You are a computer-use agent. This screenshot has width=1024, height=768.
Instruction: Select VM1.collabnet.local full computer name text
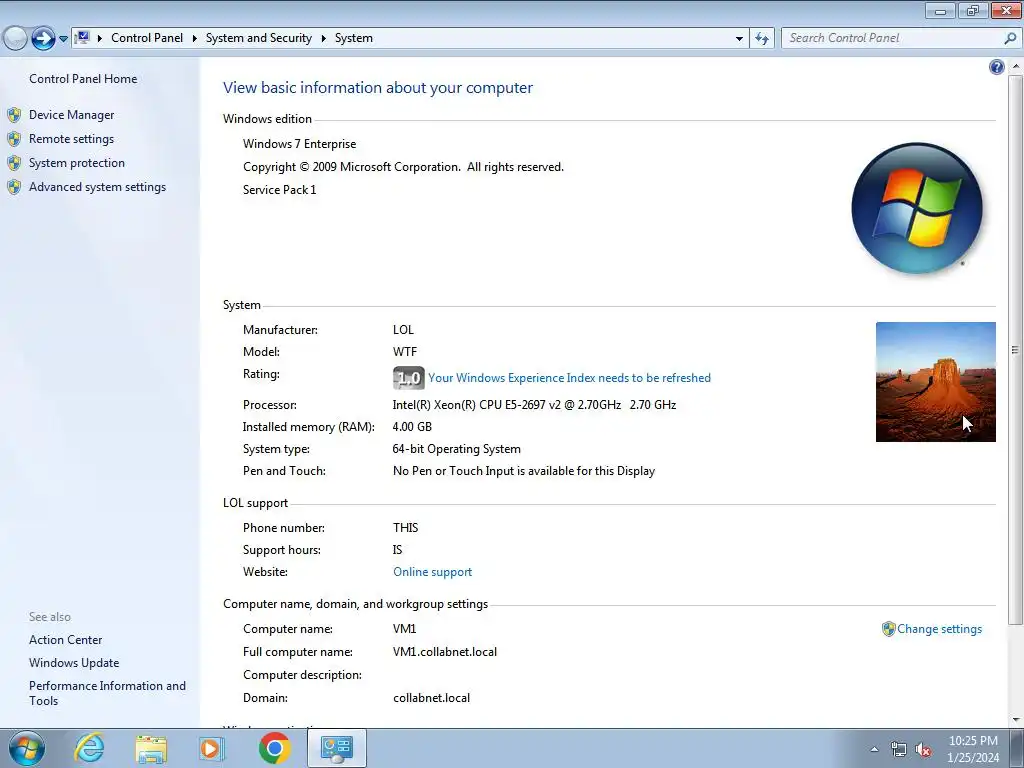coord(445,652)
